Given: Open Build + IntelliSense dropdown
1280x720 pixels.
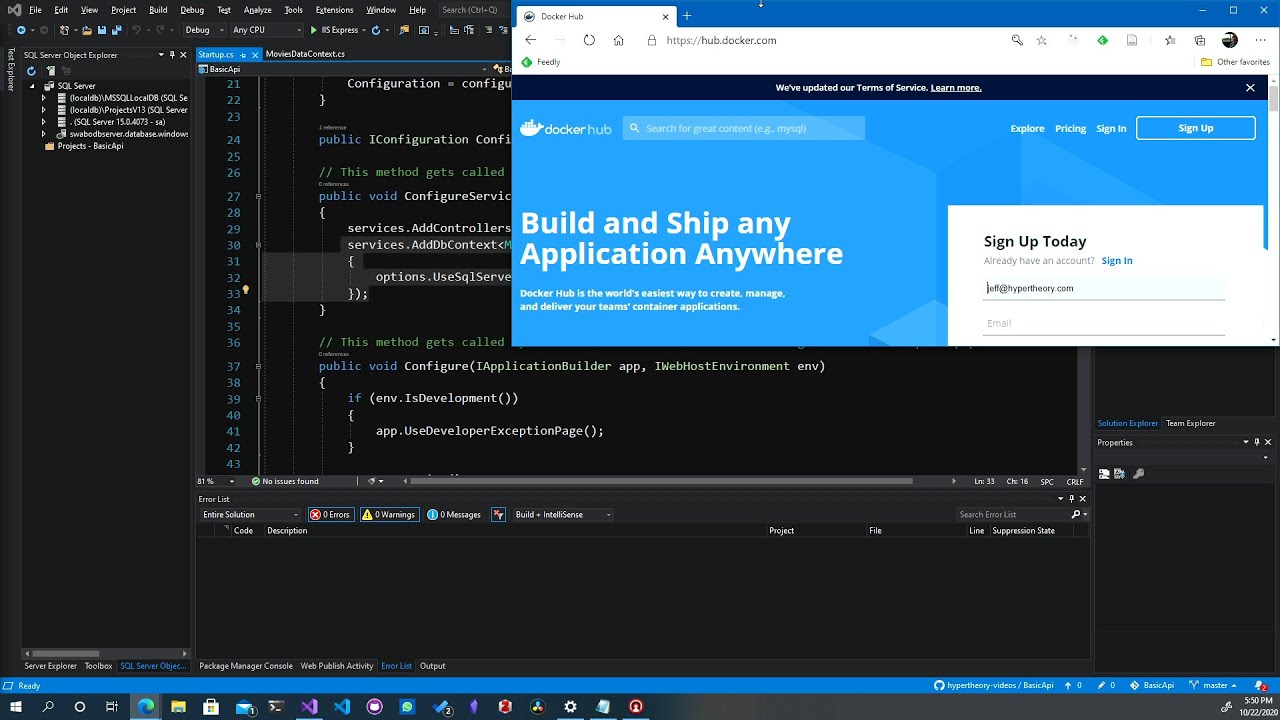Looking at the screenshot, I should [x=563, y=515].
